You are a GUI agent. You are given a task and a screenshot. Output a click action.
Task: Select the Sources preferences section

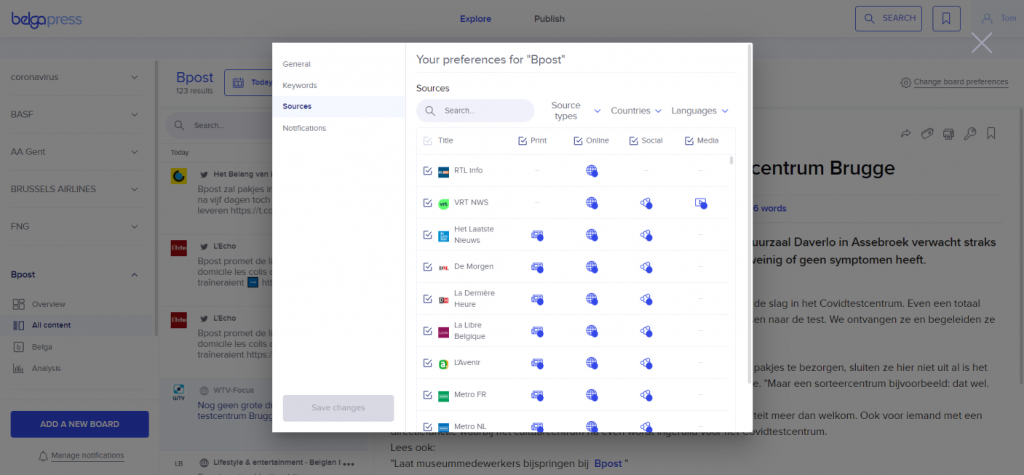[x=338, y=106]
